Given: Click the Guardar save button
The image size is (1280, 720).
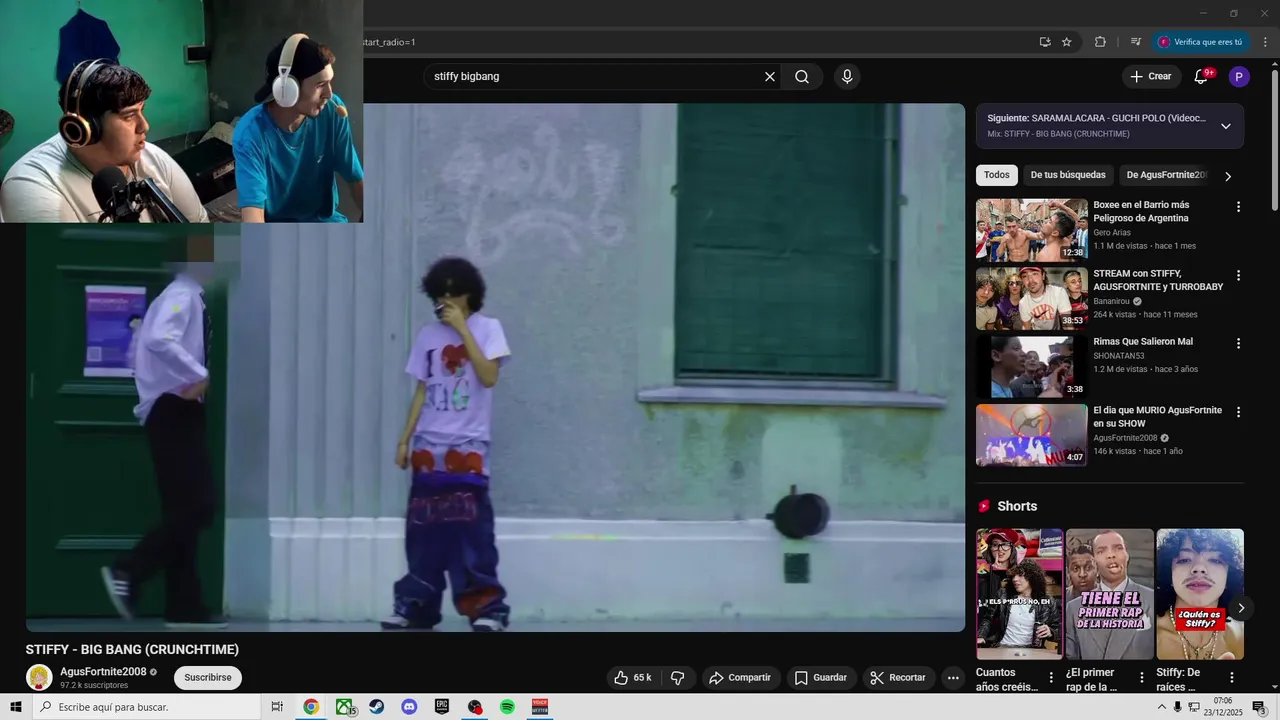Looking at the screenshot, I should [x=821, y=678].
